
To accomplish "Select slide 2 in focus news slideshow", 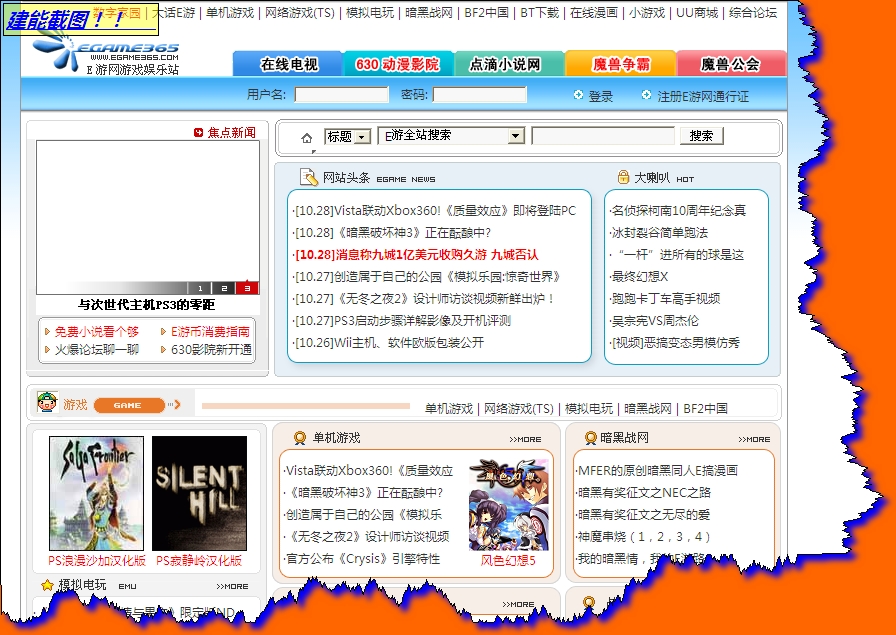I will 223,288.
